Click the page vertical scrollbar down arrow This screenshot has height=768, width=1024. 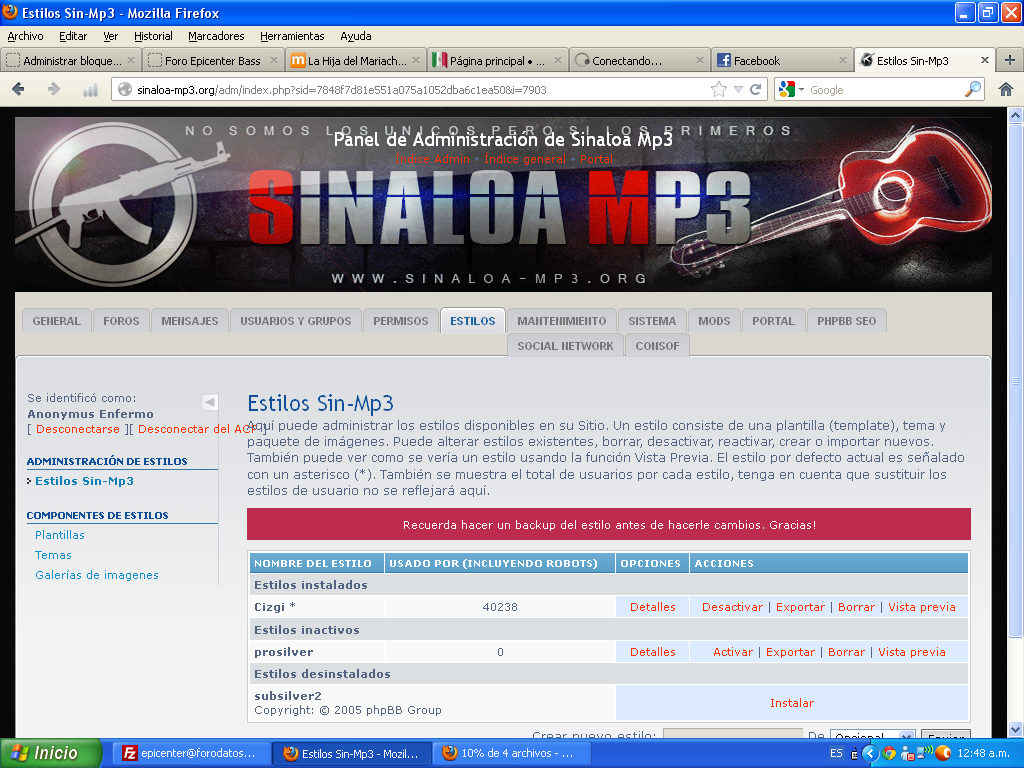pos(1015,729)
